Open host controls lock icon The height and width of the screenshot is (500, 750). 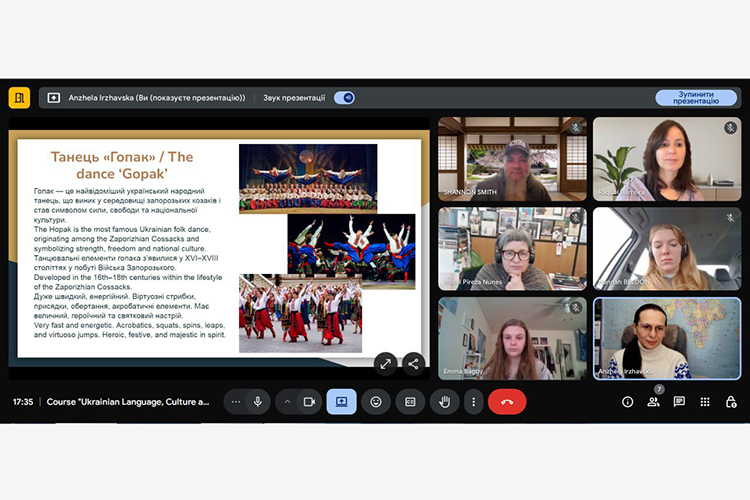pyautogui.click(x=731, y=401)
